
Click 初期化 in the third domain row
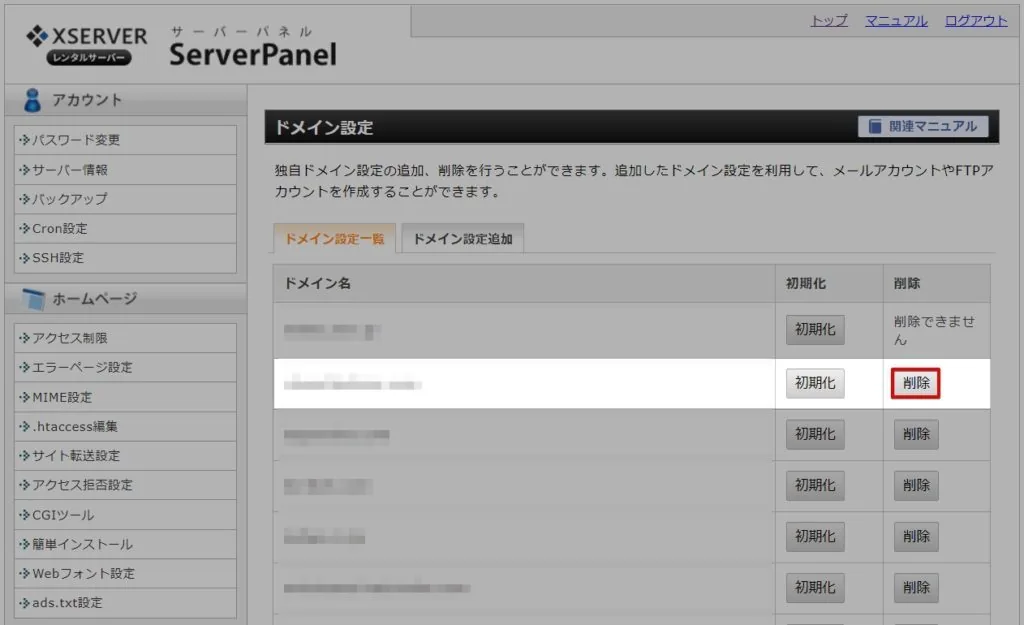click(x=815, y=434)
